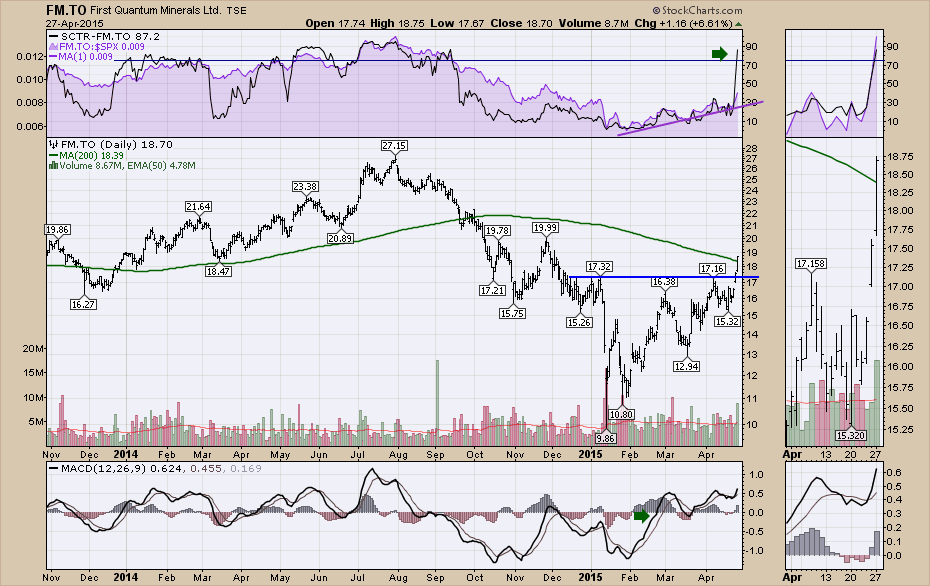Screen dimensions: 930x586
Task: Select the 10.80 price label
Action: click(x=622, y=415)
